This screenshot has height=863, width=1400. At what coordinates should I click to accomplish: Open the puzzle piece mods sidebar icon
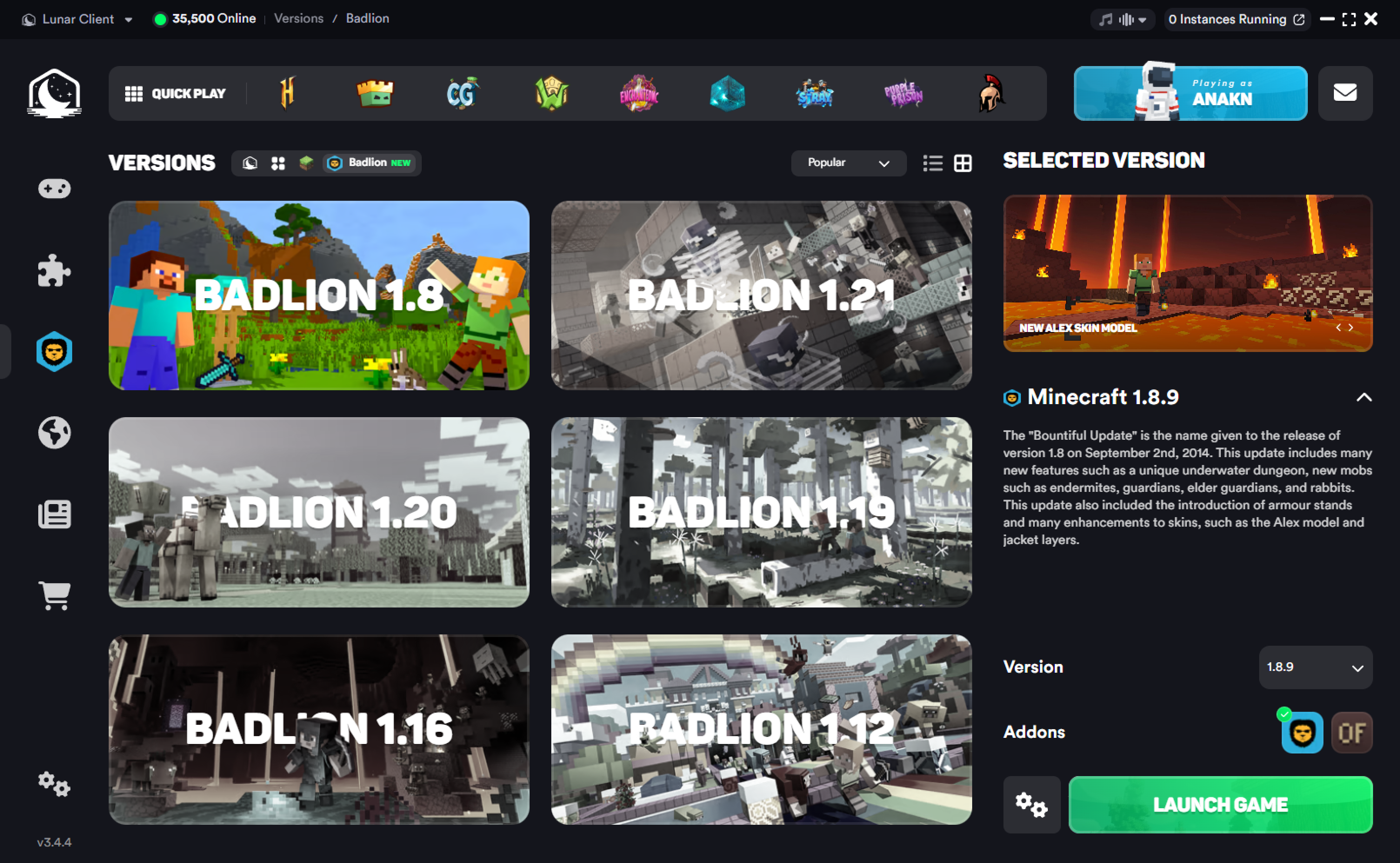[54, 270]
